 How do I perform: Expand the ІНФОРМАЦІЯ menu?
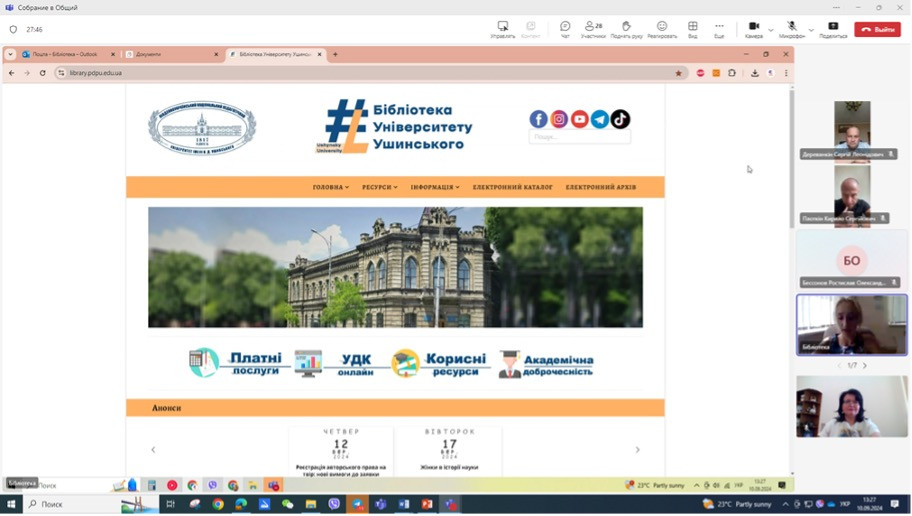(x=434, y=187)
